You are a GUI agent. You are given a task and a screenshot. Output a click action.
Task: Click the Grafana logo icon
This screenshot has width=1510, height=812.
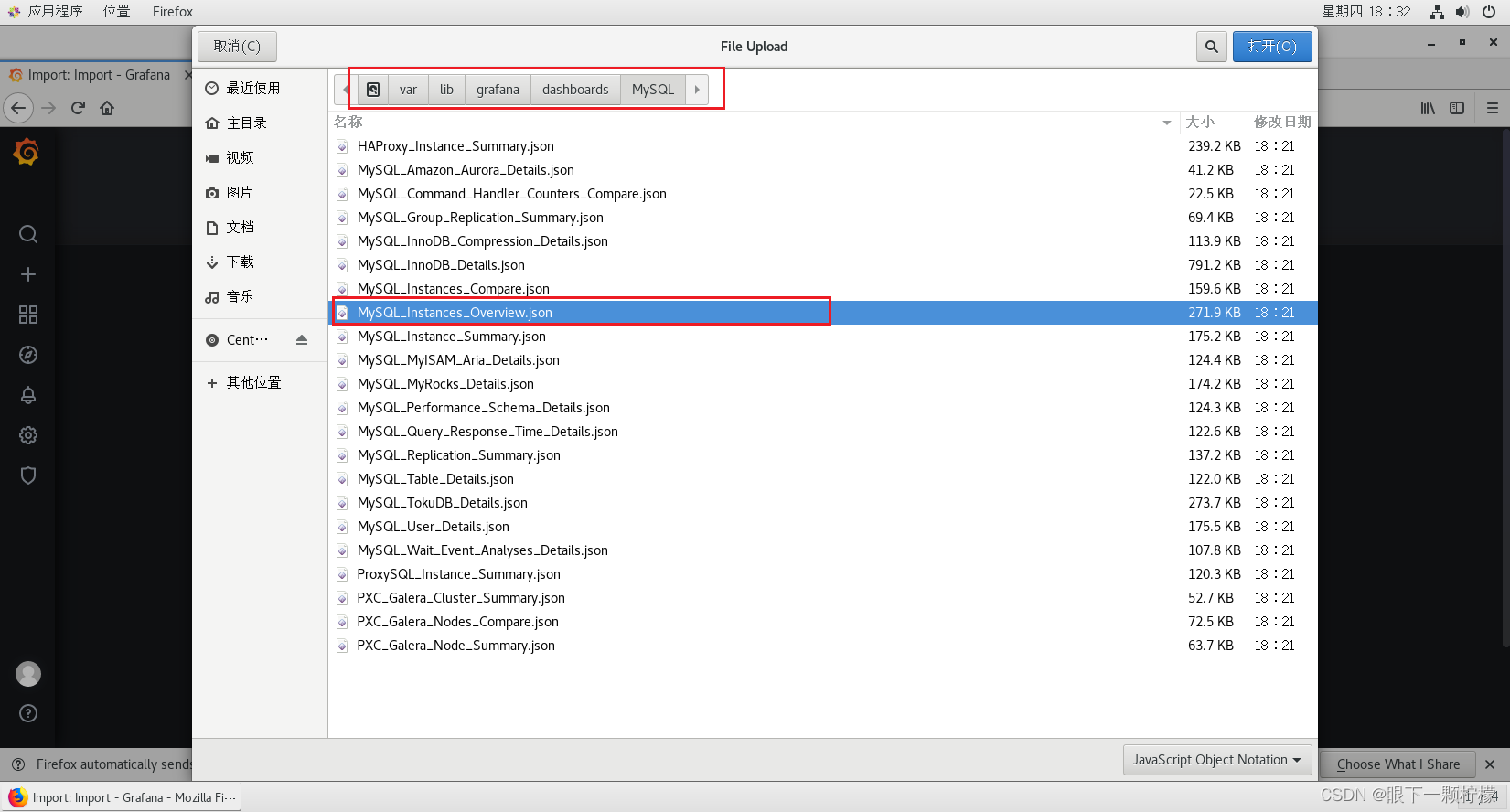[27, 152]
